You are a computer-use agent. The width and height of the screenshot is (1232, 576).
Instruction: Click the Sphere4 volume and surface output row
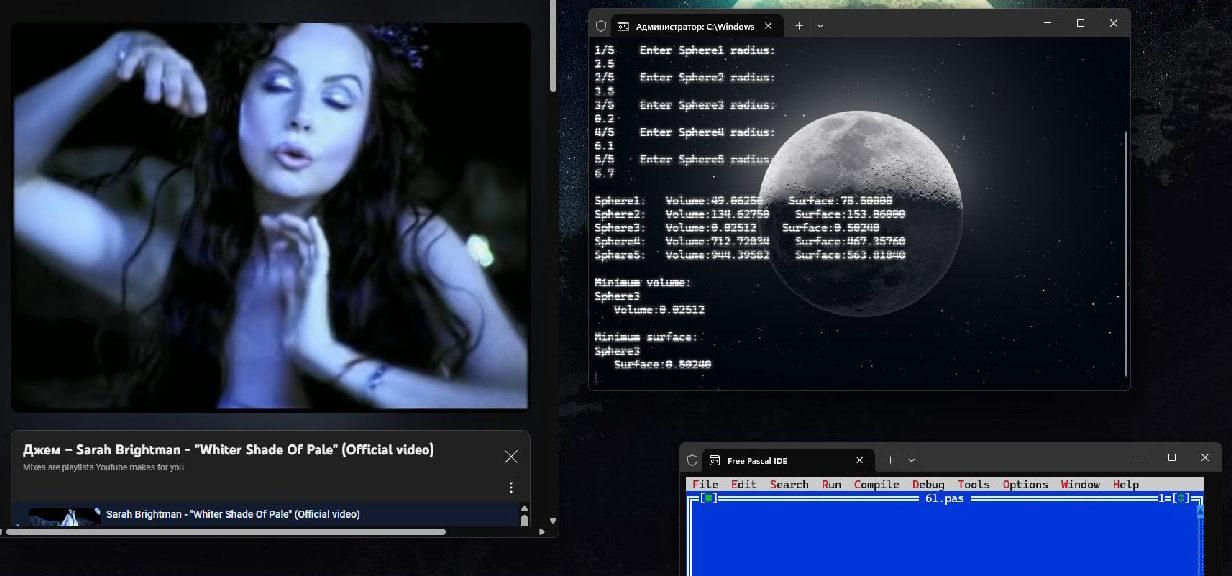point(750,241)
